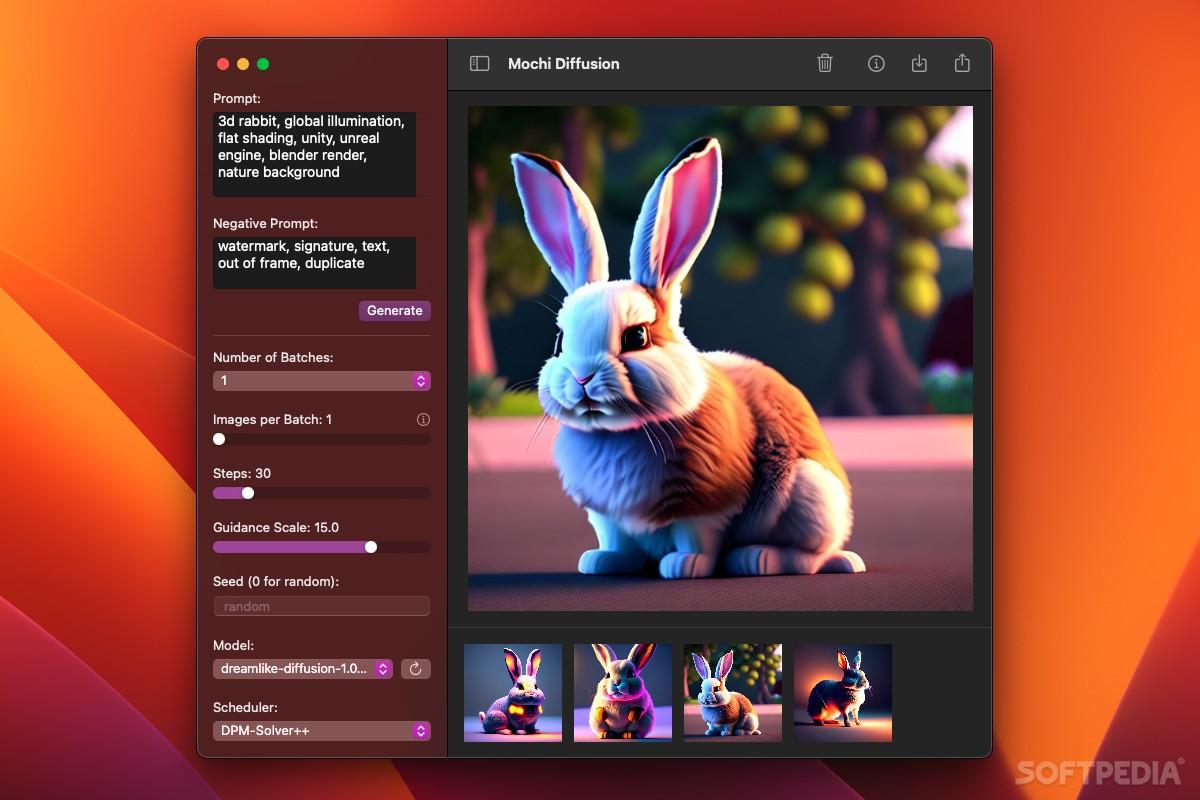Open the Model dropdown dreamlike-diffusion
Viewport: 1200px width, 800px height.
pyautogui.click(x=302, y=669)
